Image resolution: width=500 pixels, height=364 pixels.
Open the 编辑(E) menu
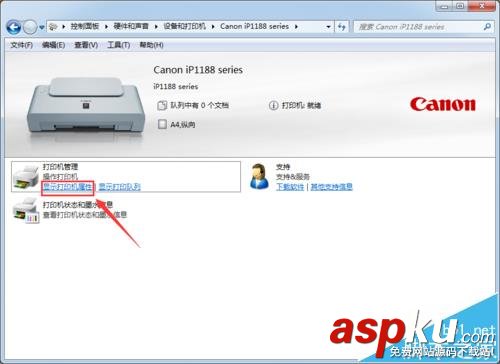(x=53, y=45)
